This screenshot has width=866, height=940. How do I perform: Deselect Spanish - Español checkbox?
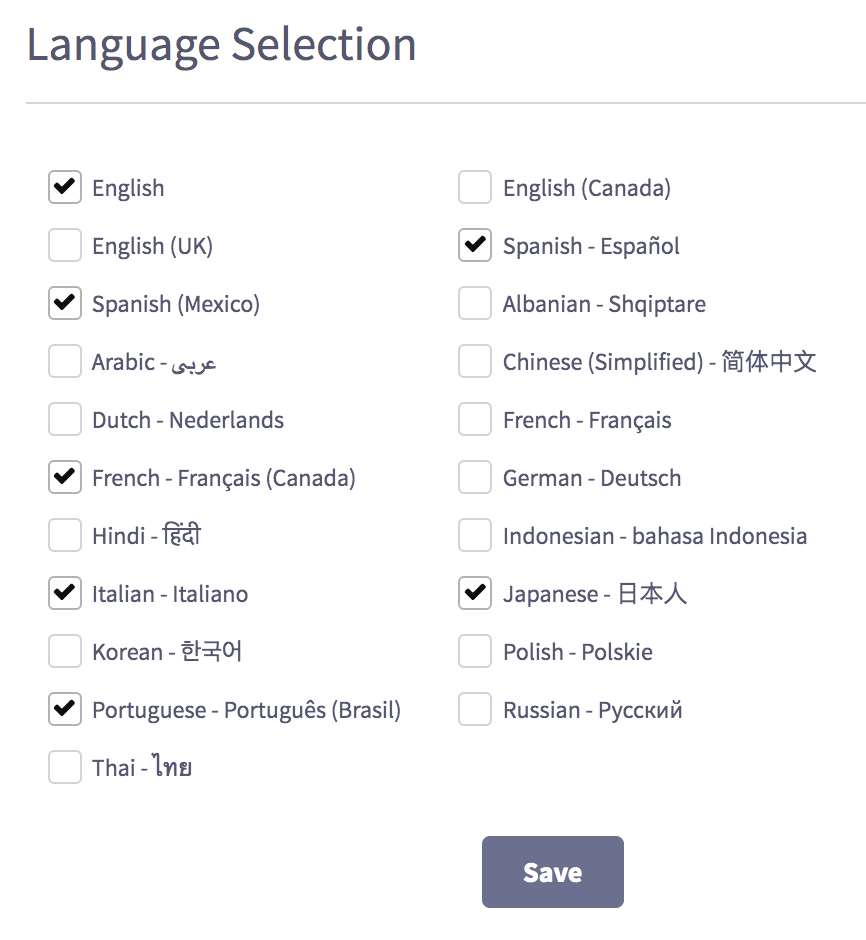coord(475,245)
